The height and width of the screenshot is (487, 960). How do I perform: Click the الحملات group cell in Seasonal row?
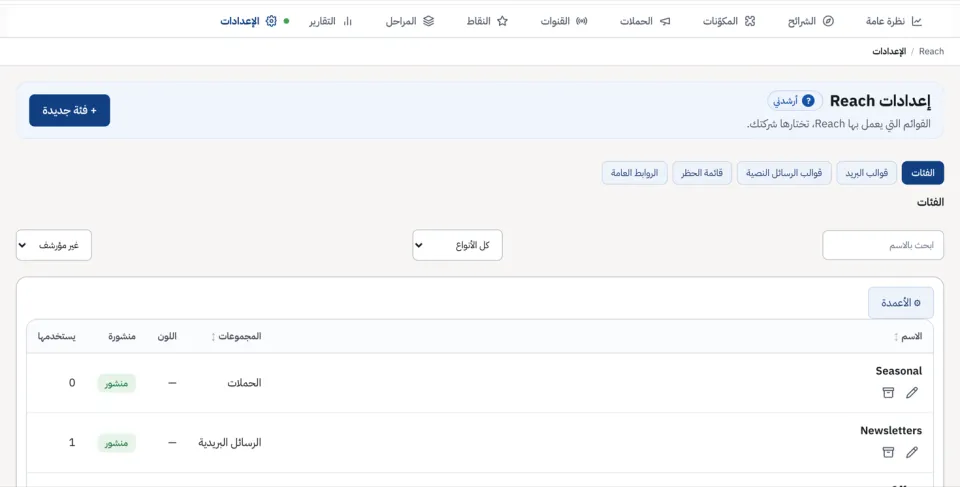click(244, 383)
